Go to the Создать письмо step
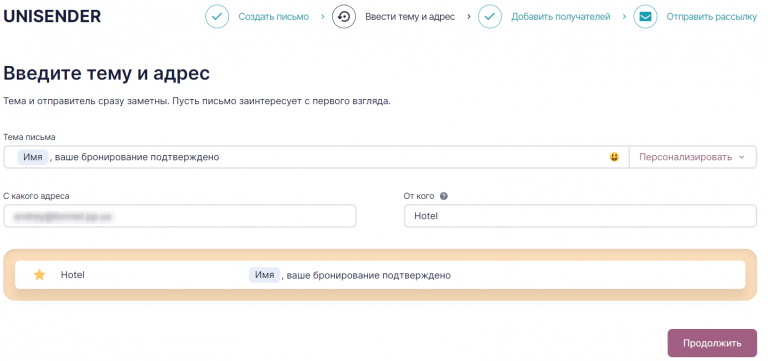This screenshot has width=768, height=361. click(273, 17)
